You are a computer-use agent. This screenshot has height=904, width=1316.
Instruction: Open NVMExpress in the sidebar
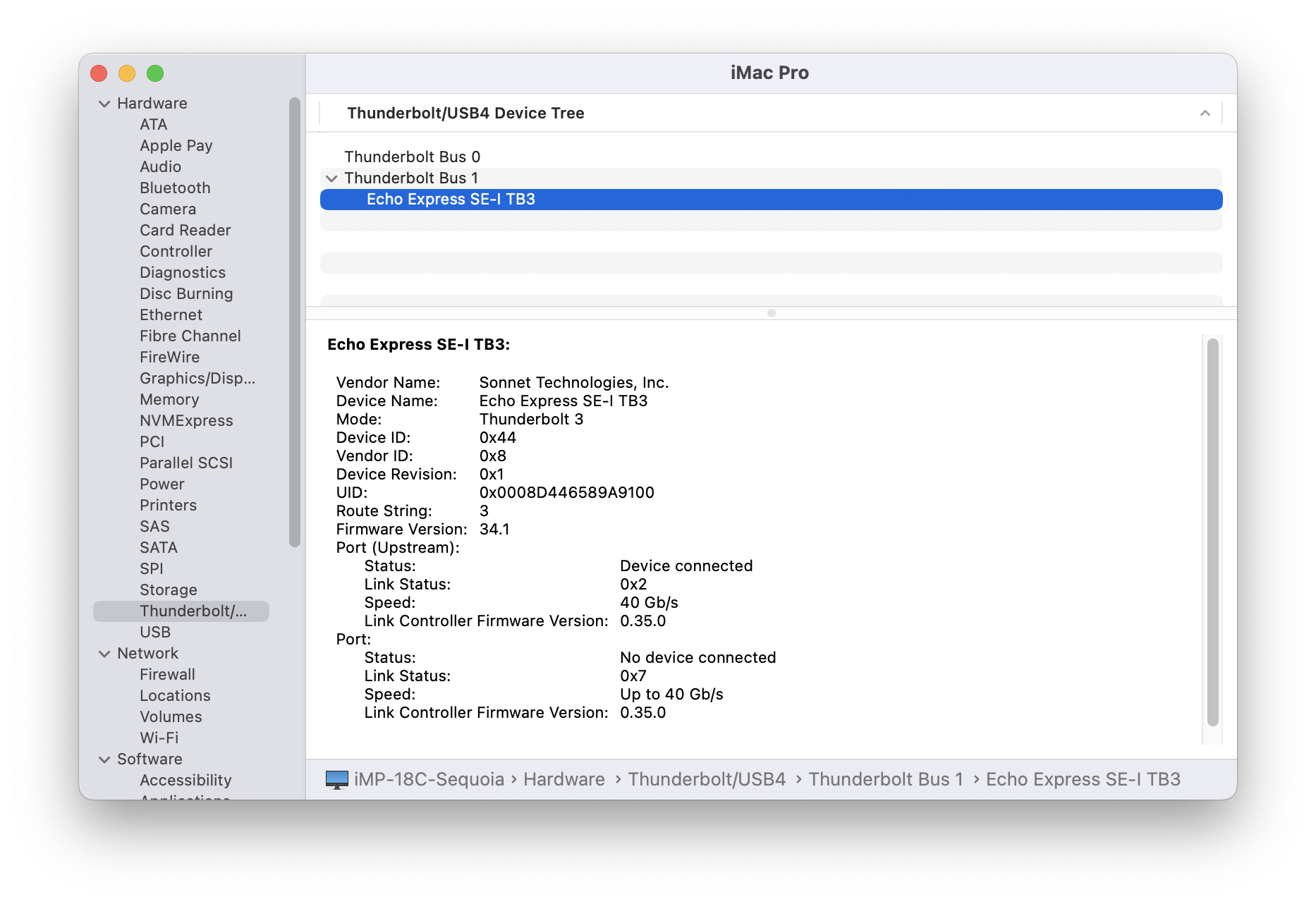(x=186, y=421)
